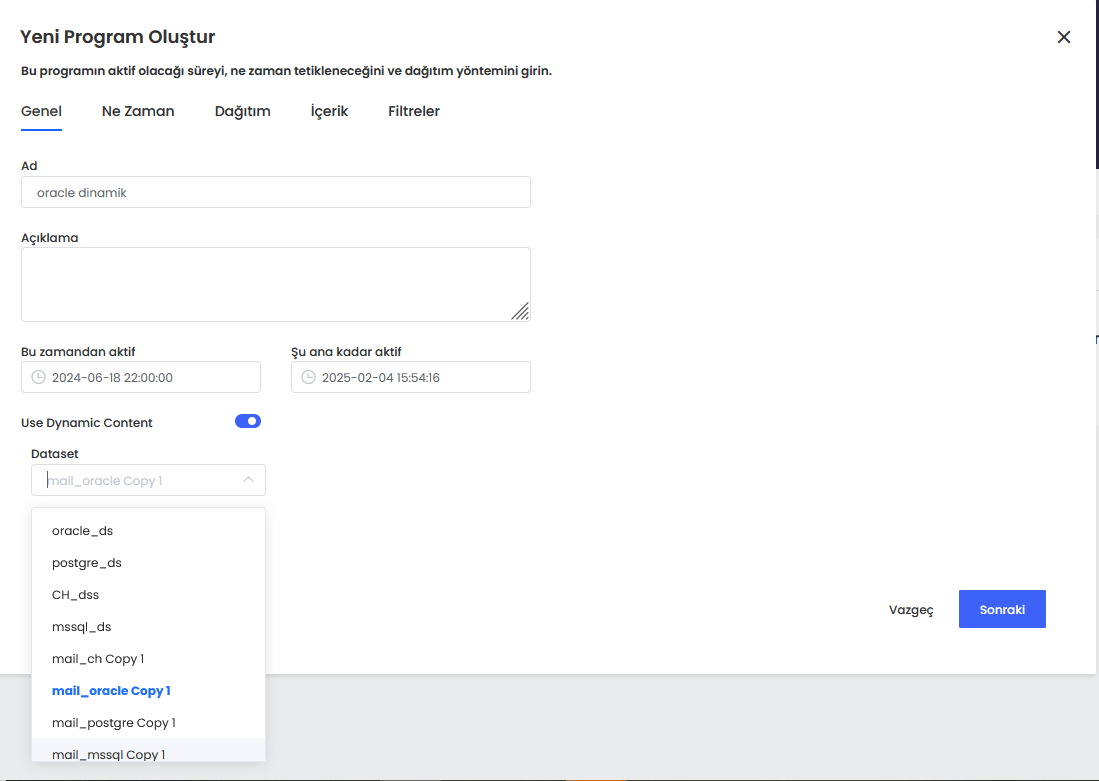Viewport: 1099px width, 781px height.
Task: Select mssql_ds dataset option
Action: [x=81, y=627]
